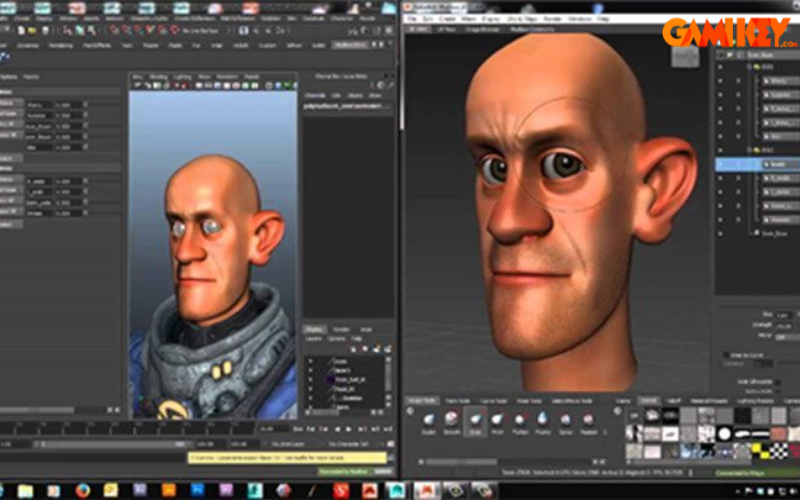
Task: Click the Mudbox view cube
Action: (x=685, y=57)
